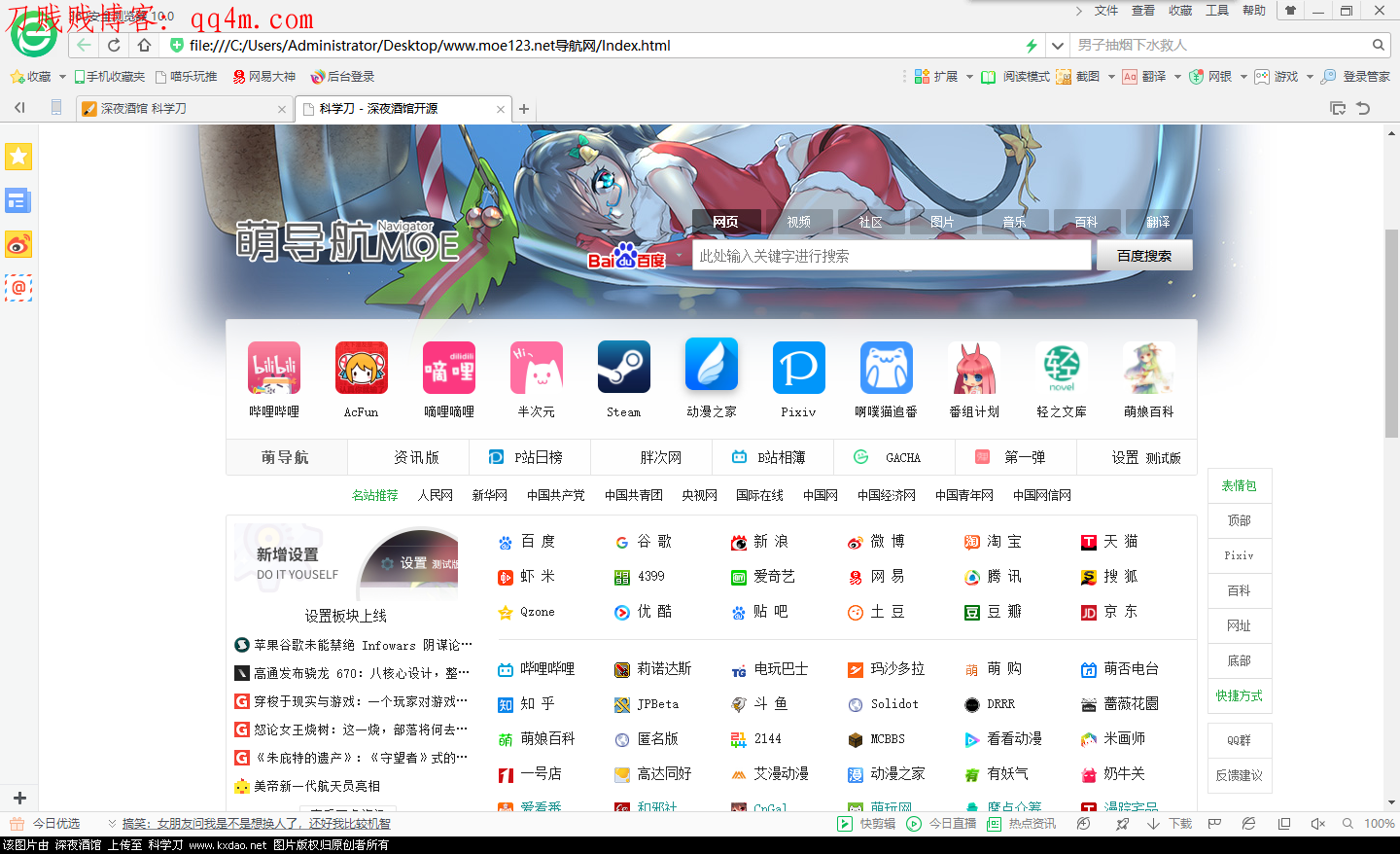This screenshot has width=1400, height=854.
Task: Select the 音乐 search tab
Action: click(1015, 222)
